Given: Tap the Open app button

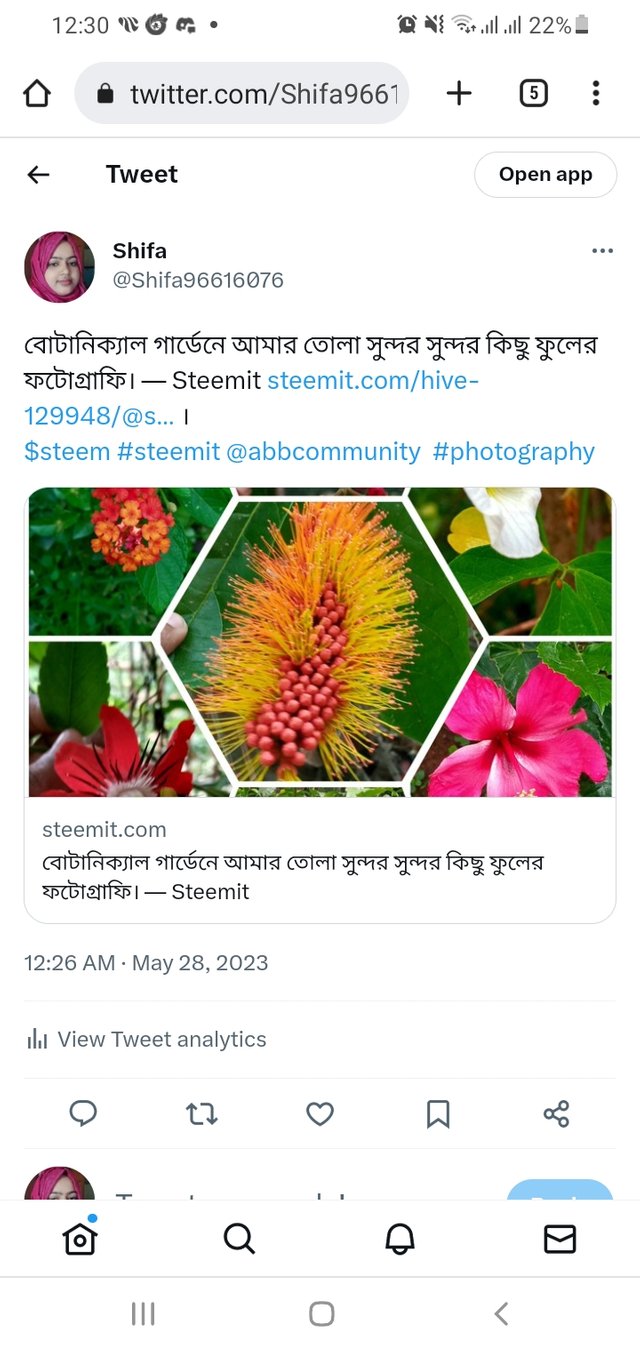Looking at the screenshot, I should pos(545,175).
